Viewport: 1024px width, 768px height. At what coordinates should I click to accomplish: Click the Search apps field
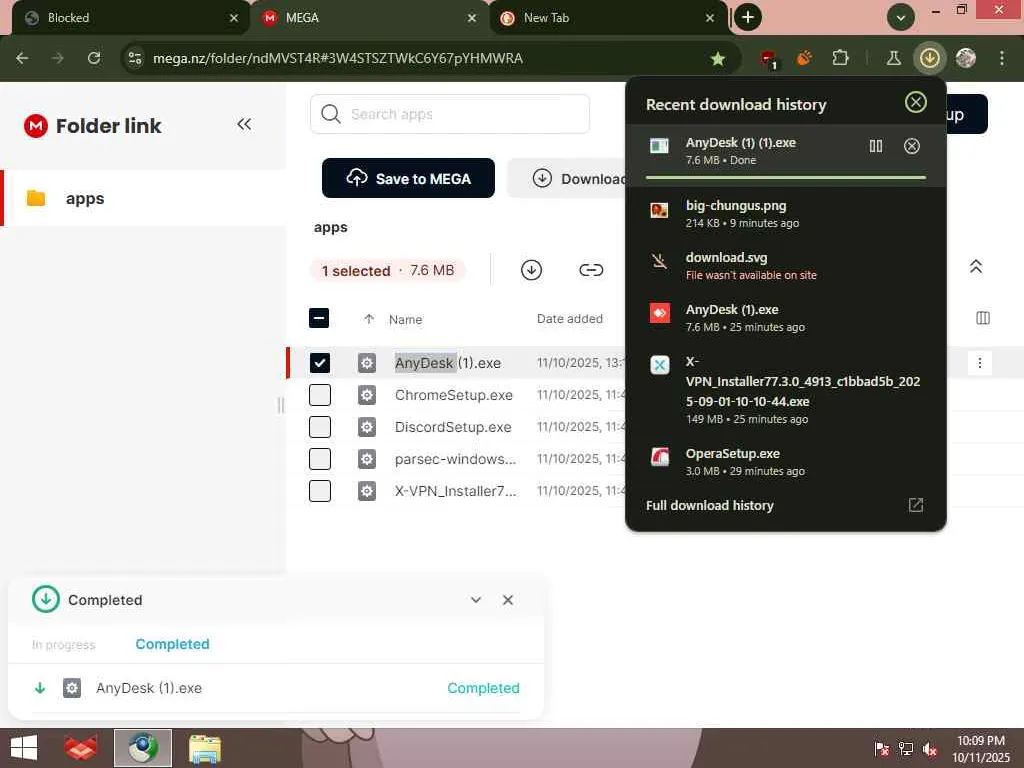click(x=450, y=114)
